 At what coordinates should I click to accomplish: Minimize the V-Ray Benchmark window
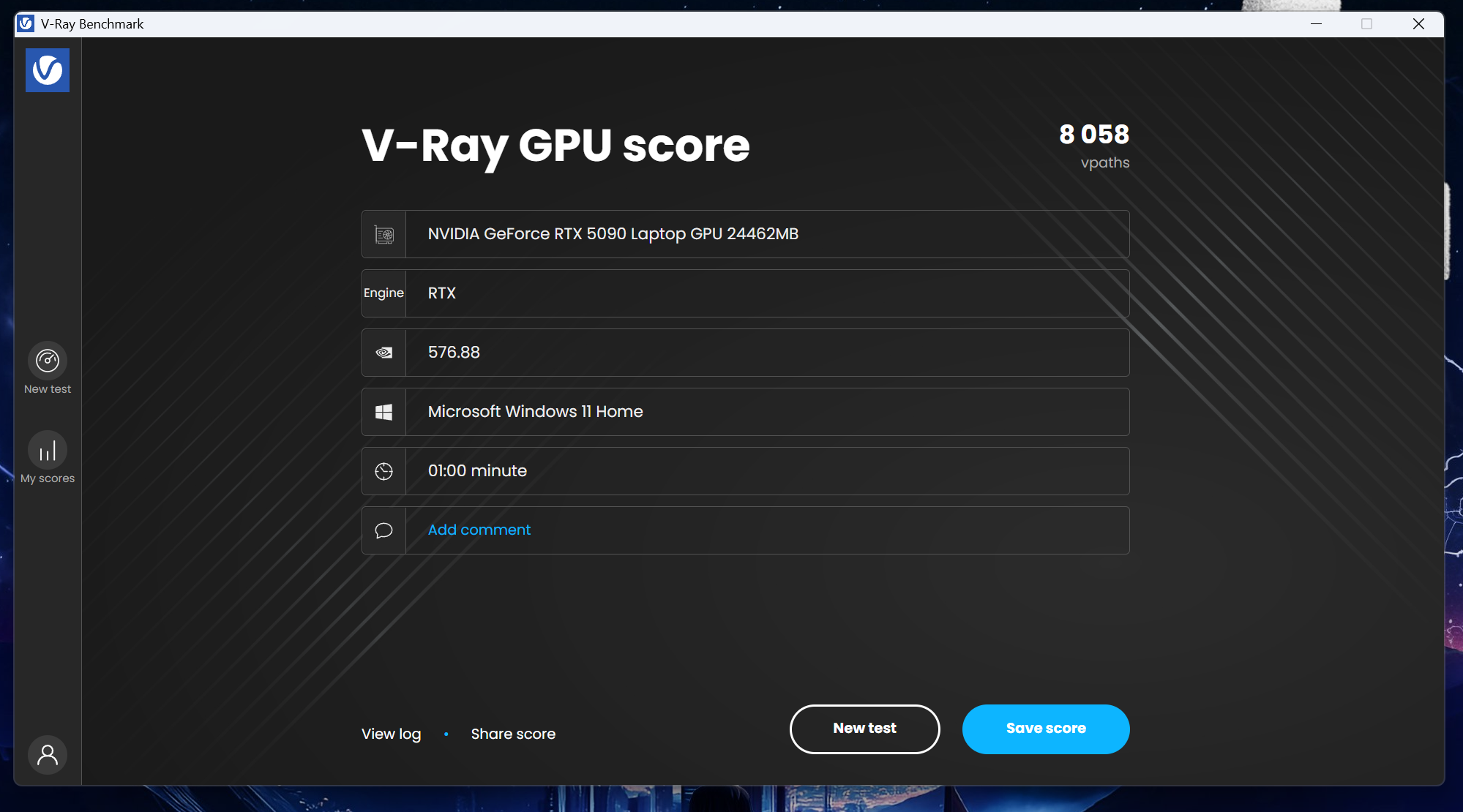1316,23
